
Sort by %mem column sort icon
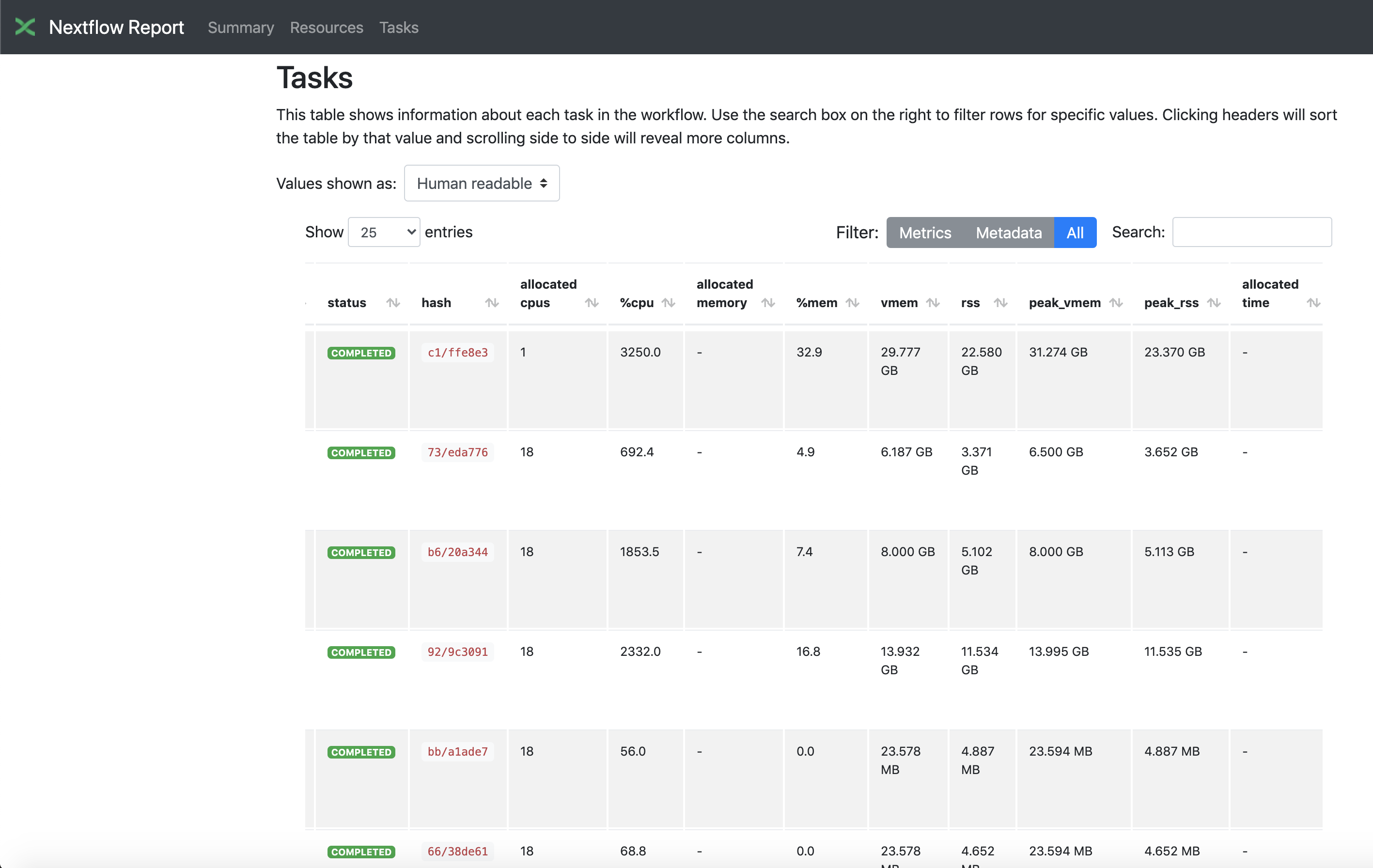pos(852,303)
